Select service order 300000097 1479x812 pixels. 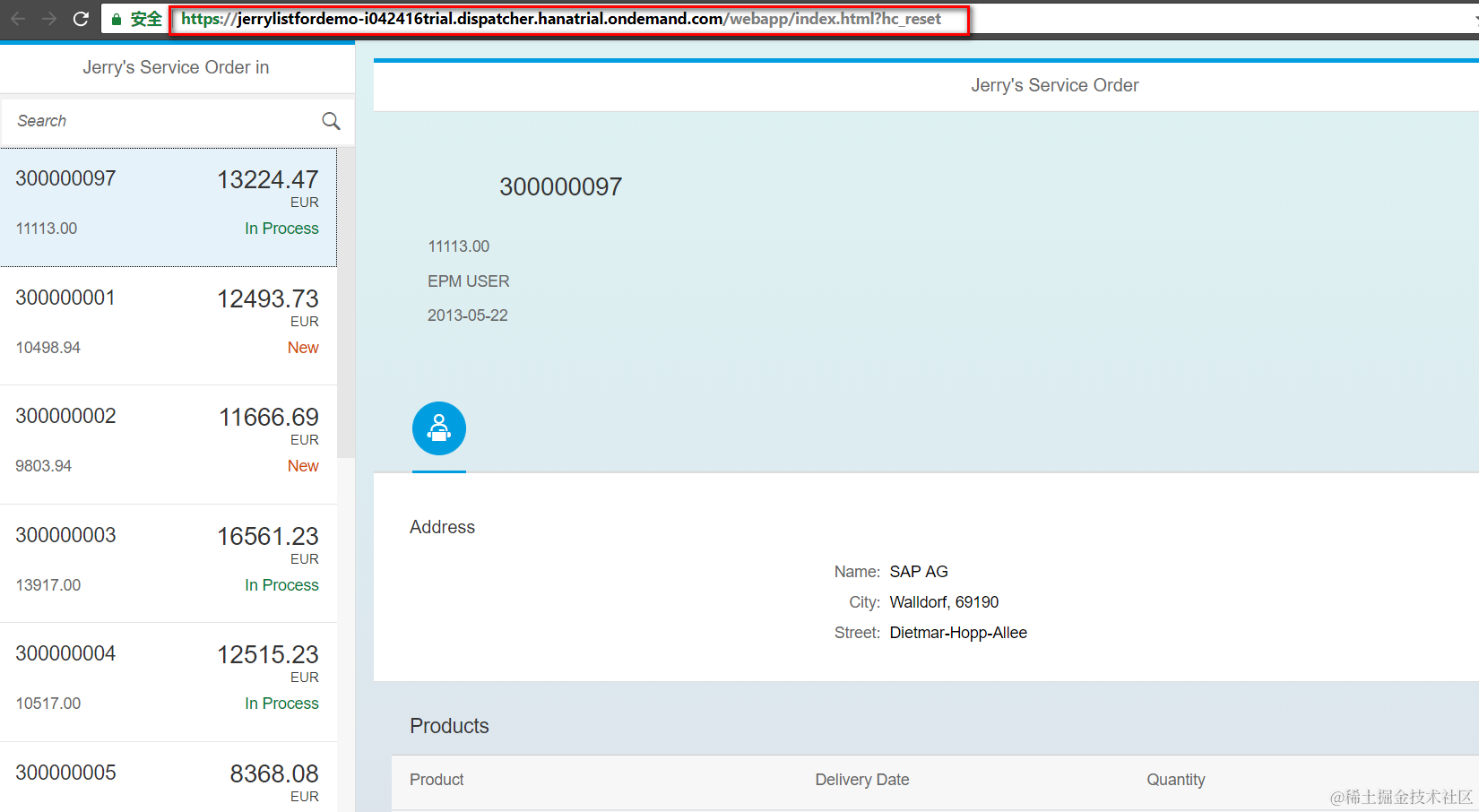(x=169, y=207)
